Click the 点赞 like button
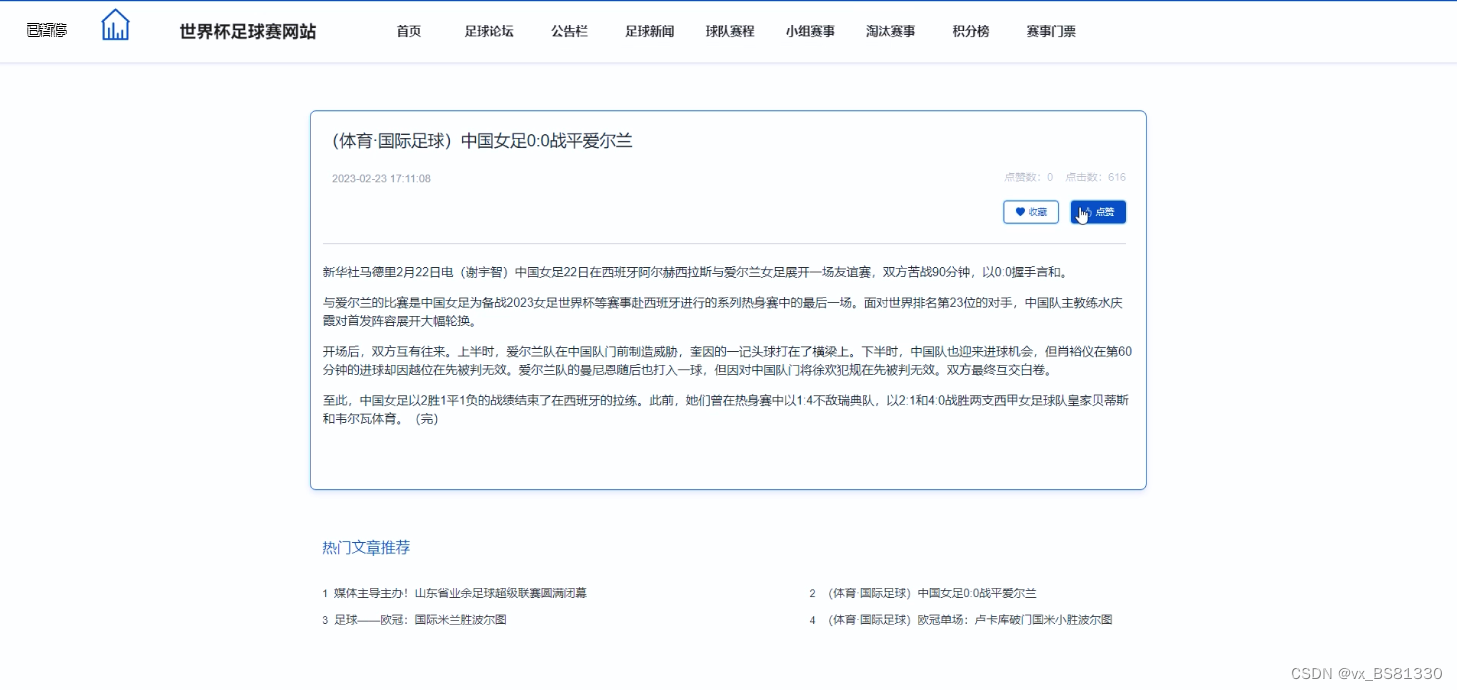Viewport: 1457px width, 690px height. [x=1098, y=212]
